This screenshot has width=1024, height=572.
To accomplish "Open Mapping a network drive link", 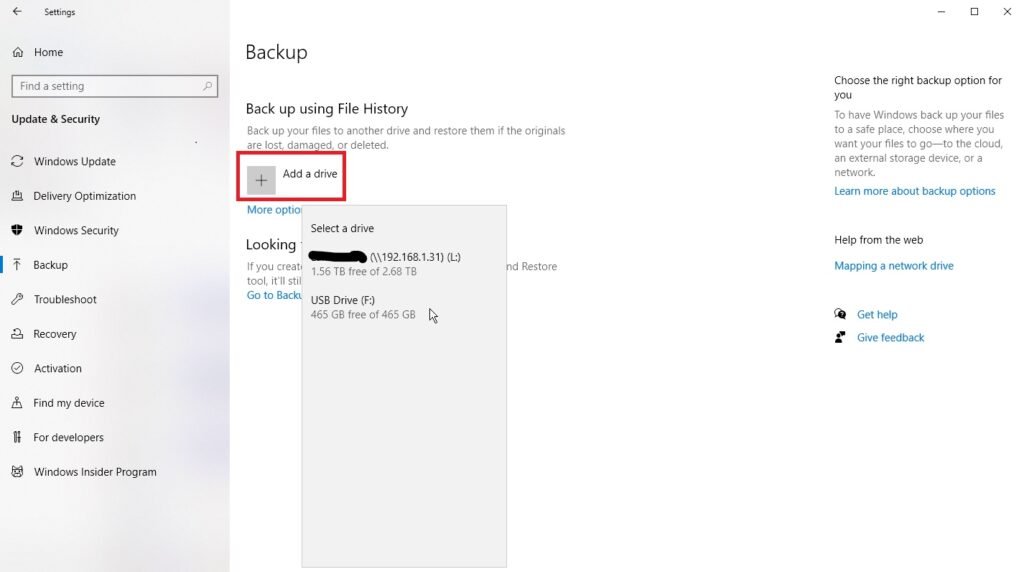I will 893,266.
